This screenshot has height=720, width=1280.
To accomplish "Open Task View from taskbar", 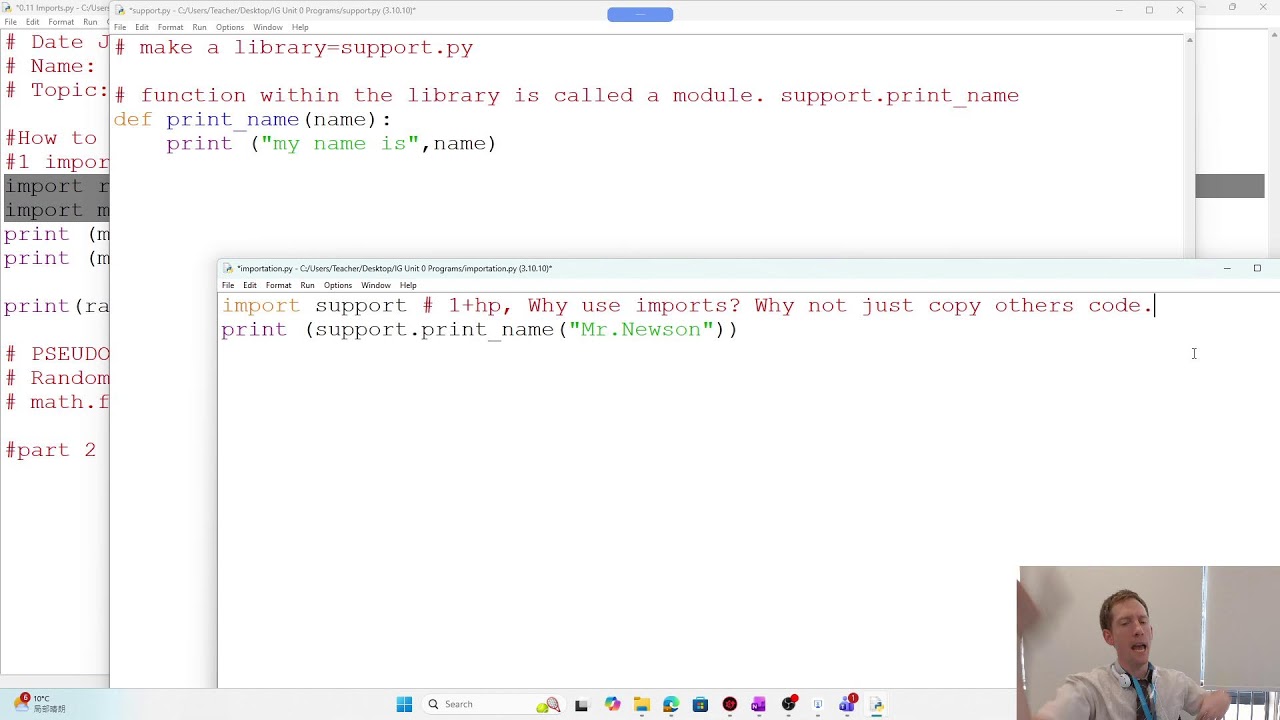I will (581, 704).
